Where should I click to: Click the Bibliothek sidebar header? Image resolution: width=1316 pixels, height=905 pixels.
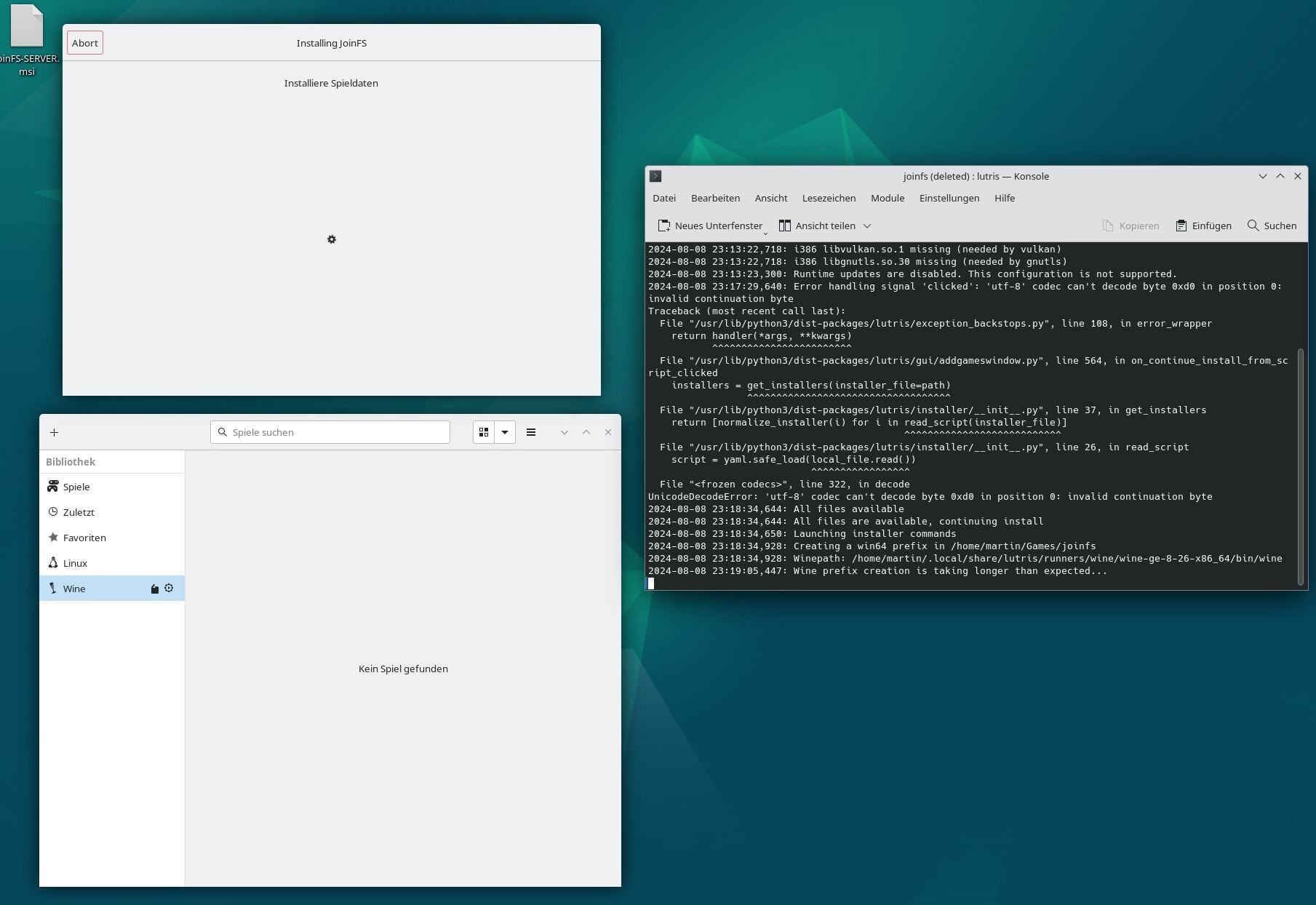pos(71,462)
